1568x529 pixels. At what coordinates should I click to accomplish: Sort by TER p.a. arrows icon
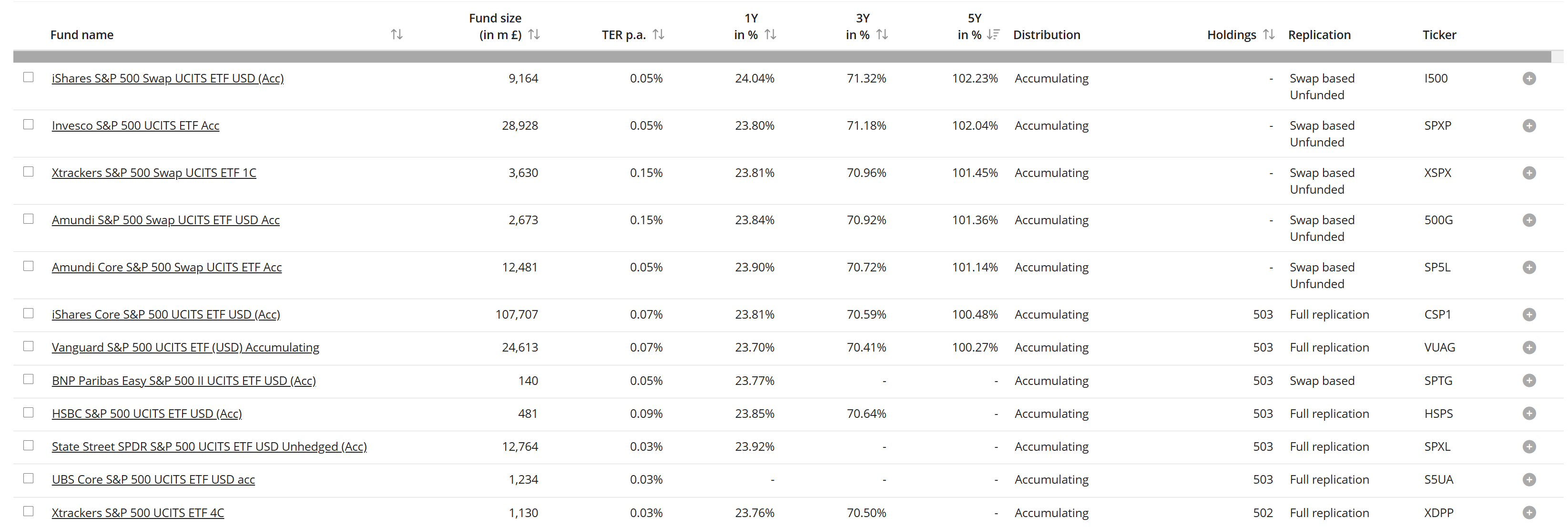pyautogui.click(x=658, y=34)
